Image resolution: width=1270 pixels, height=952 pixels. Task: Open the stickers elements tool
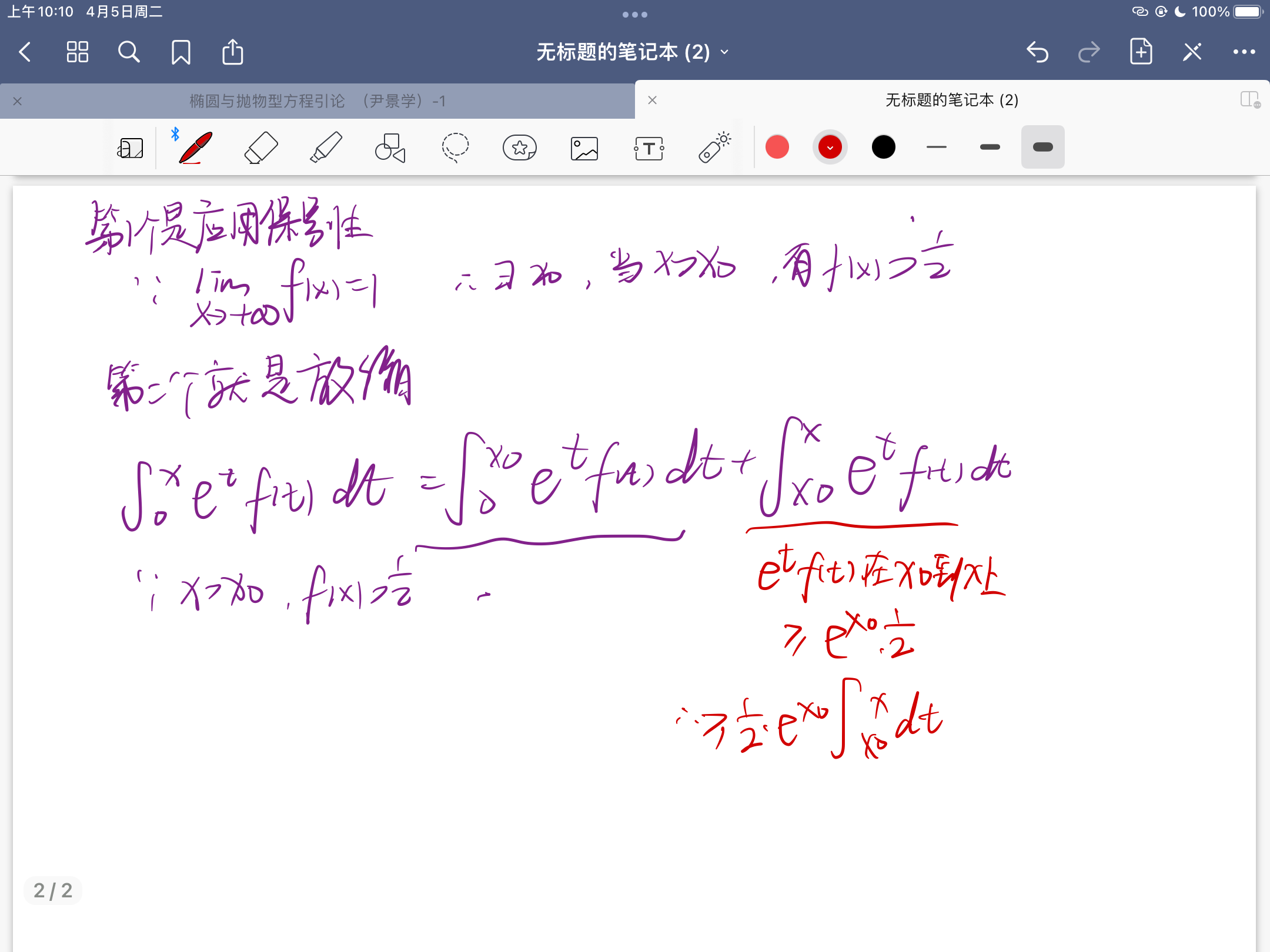coord(520,148)
